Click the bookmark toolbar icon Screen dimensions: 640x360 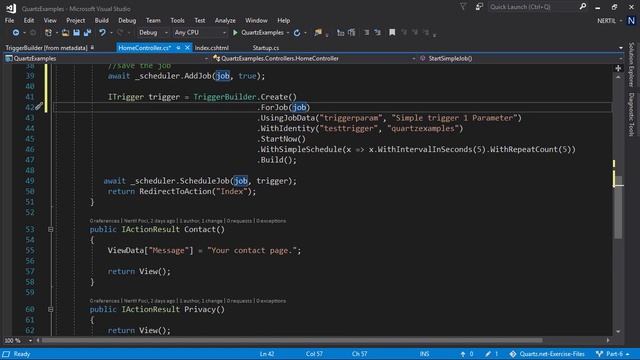pos(392,32)
